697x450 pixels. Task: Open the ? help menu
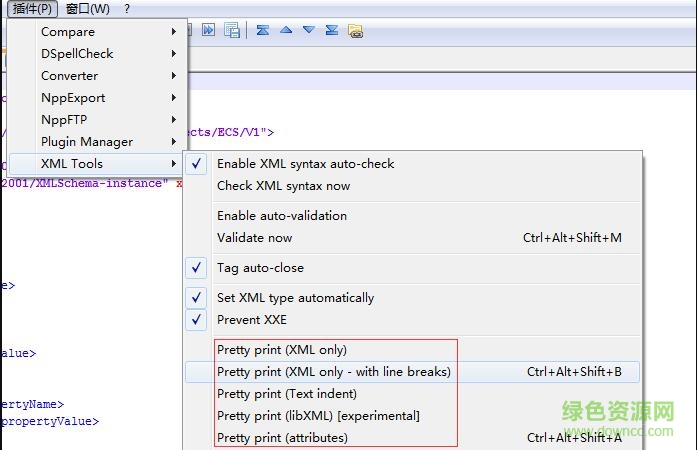[x=127, y=9]
